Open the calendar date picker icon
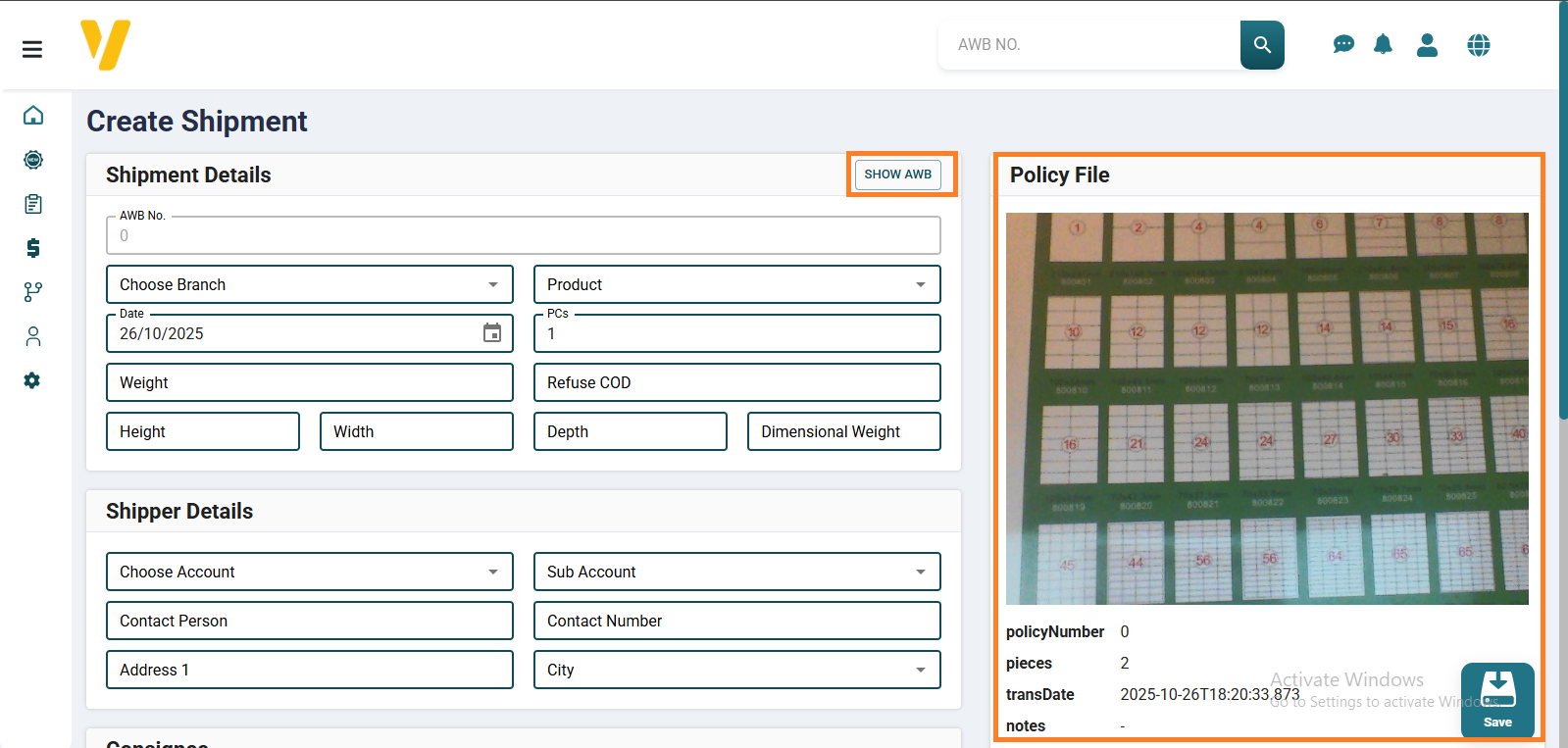 pyautogui.click(x=492, y=333)
